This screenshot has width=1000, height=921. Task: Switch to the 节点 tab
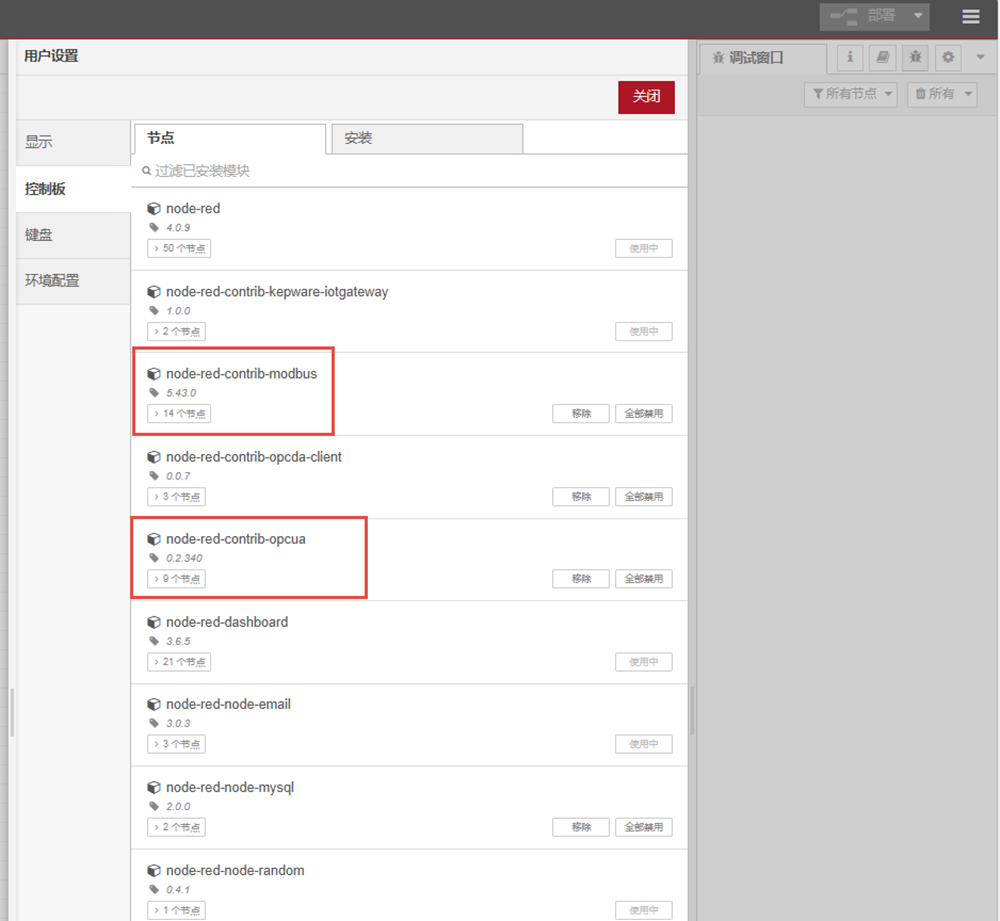pos(230,138)
